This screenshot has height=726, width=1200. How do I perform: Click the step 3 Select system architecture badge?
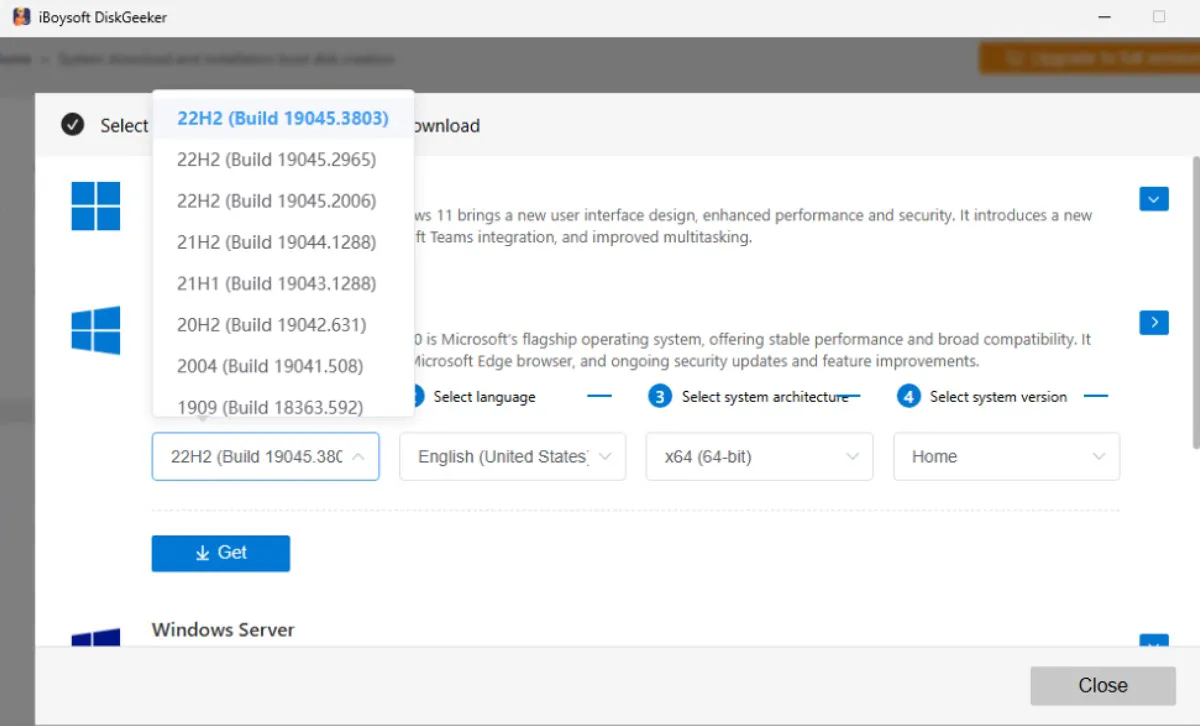659,396
